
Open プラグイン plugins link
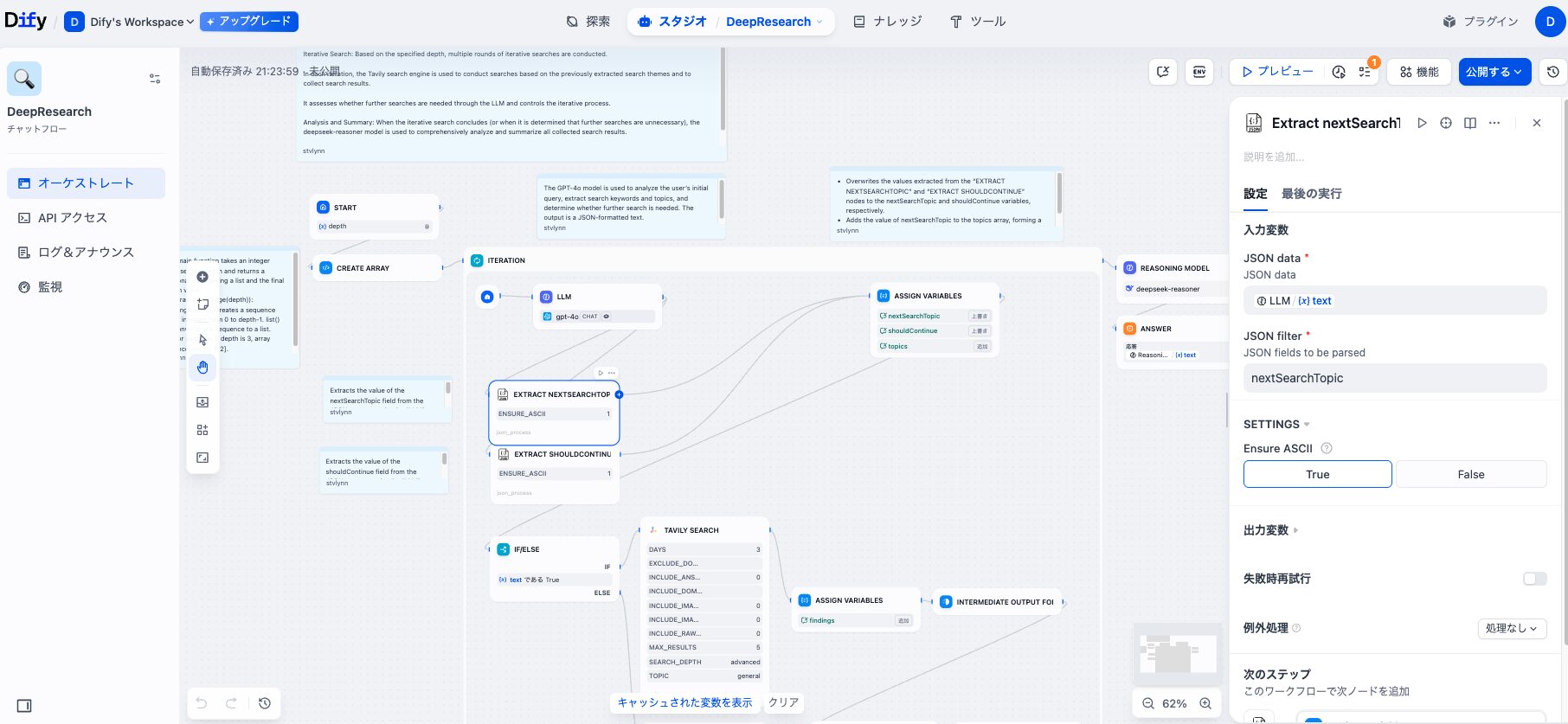[1481, 22]
